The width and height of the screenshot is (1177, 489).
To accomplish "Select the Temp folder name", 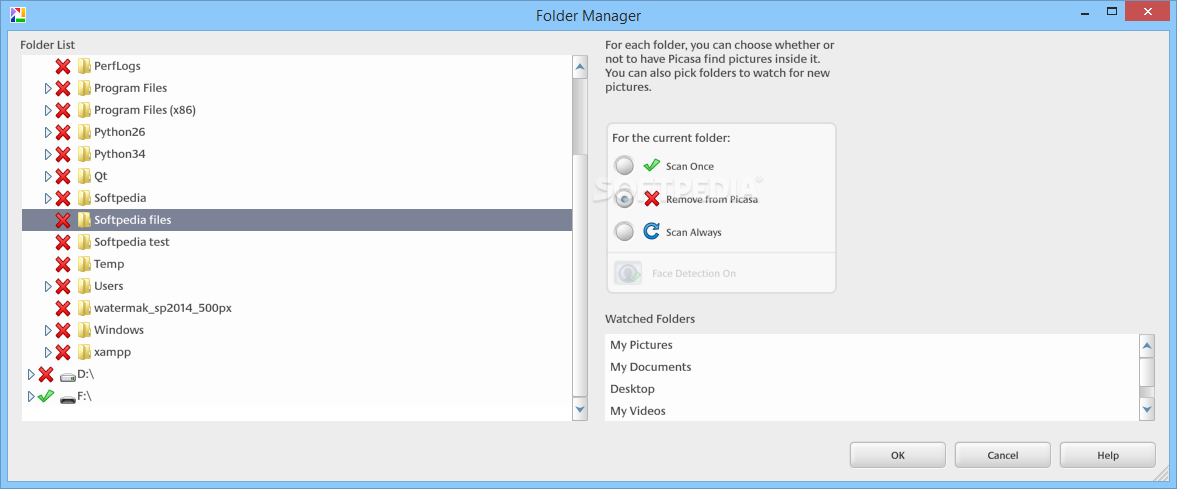I will pyautogui.click(x=109, y=264).
